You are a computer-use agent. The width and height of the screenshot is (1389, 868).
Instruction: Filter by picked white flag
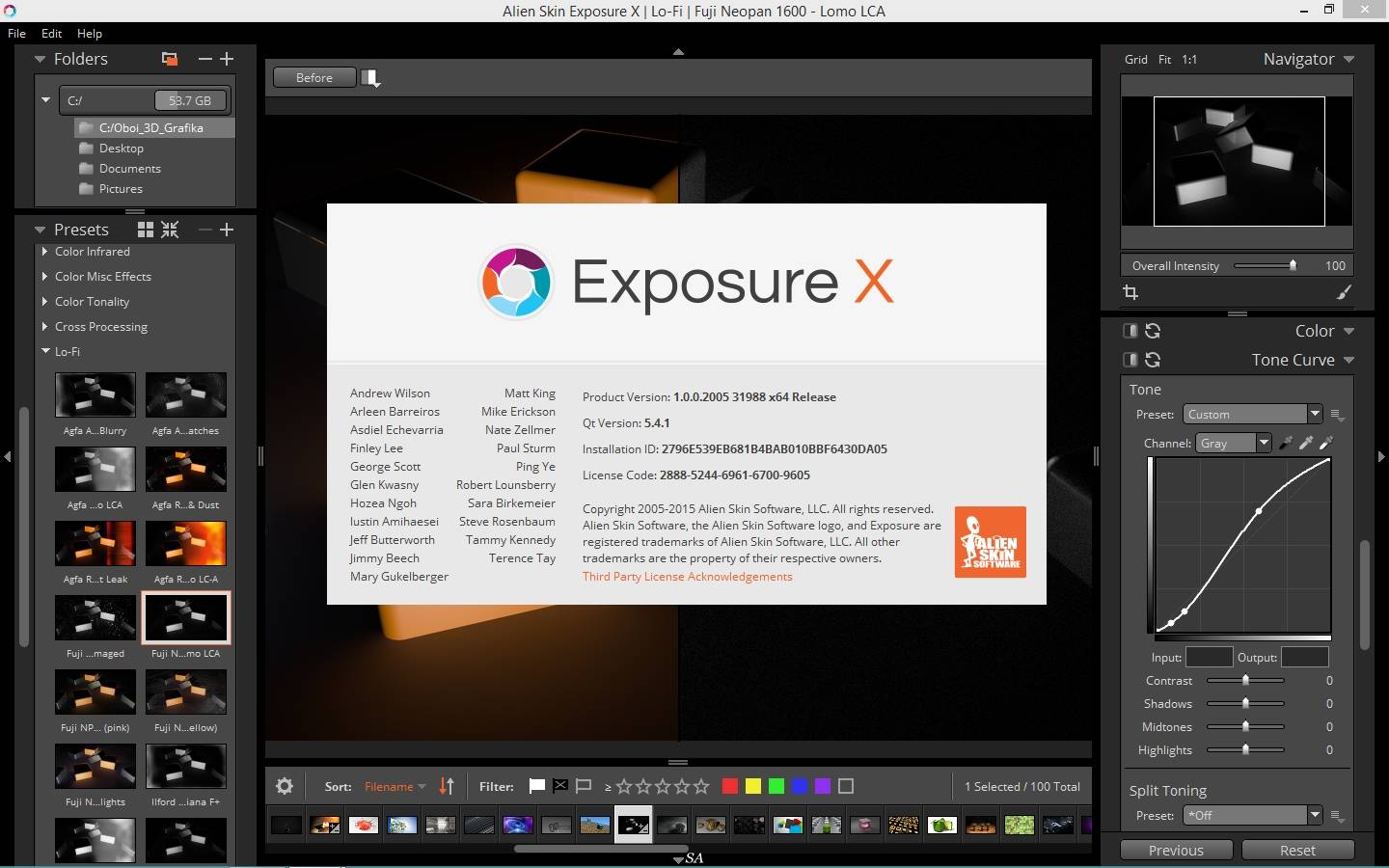(x=537, y=786)
